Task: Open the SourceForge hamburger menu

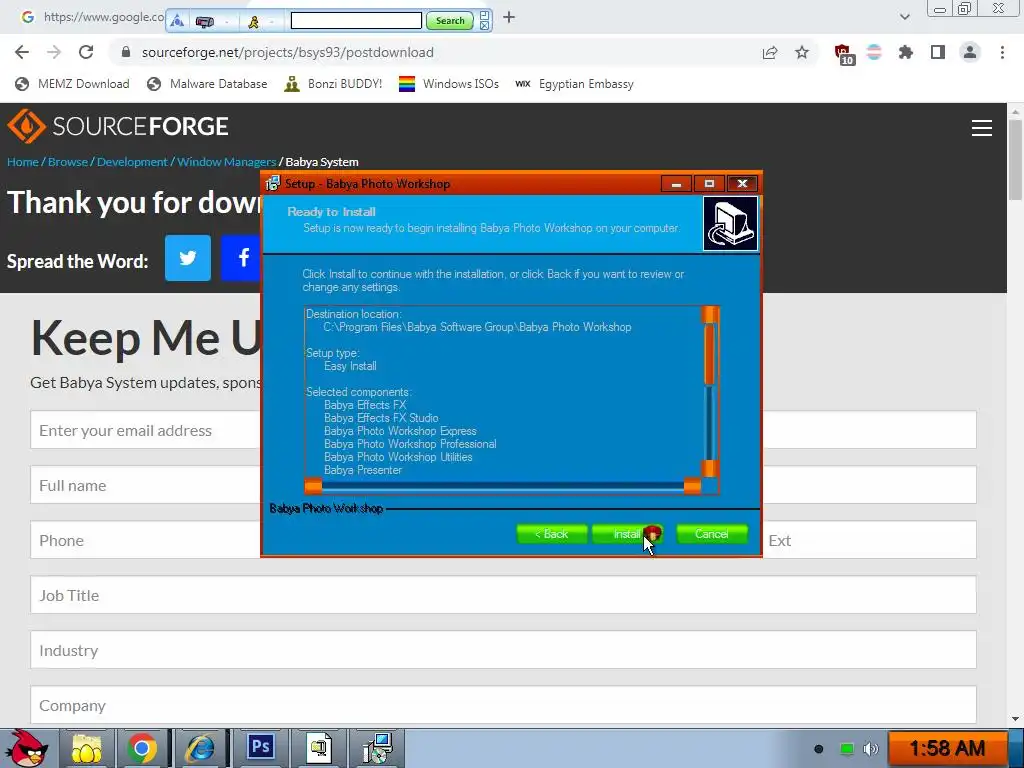Action: [x=982, y=128]
